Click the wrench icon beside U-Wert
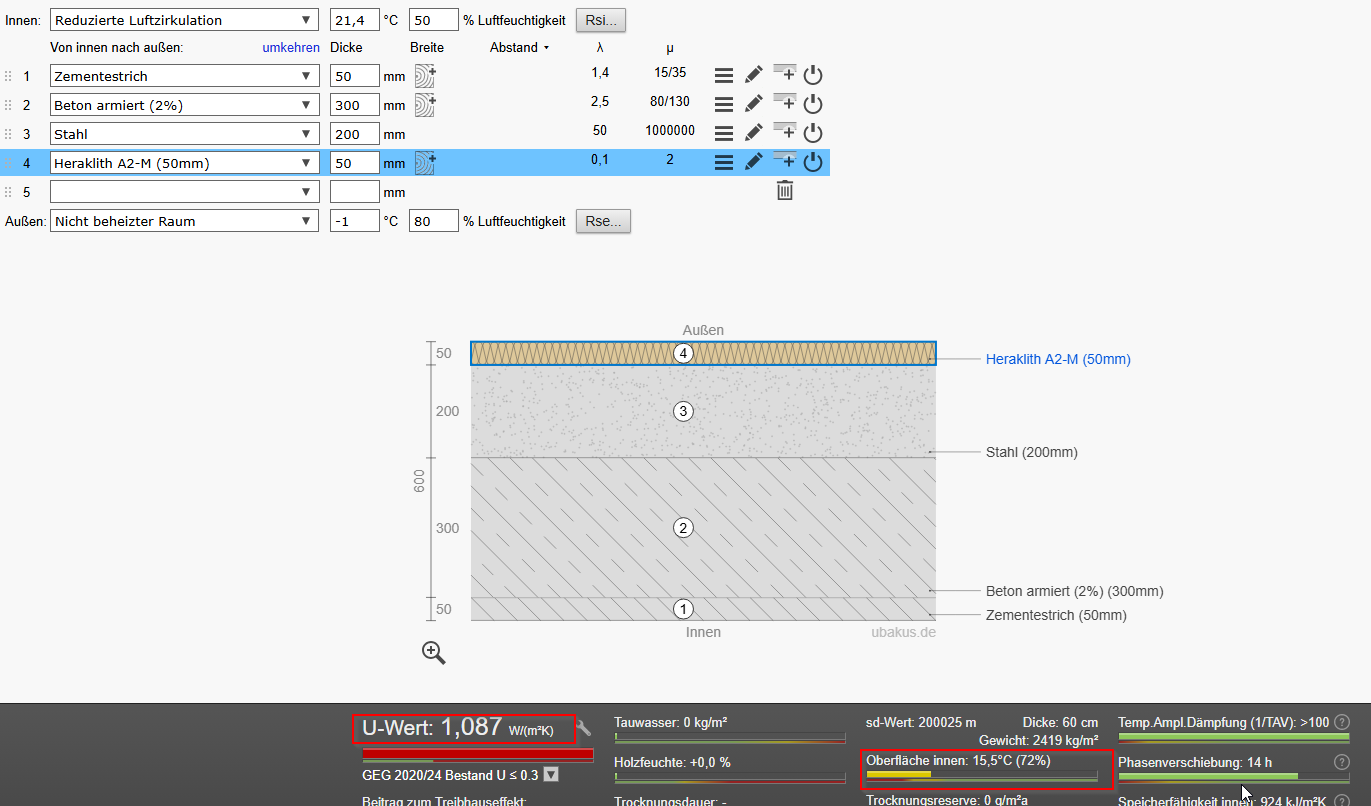This screenshot has height=806, width=1371. click(585, 729)
